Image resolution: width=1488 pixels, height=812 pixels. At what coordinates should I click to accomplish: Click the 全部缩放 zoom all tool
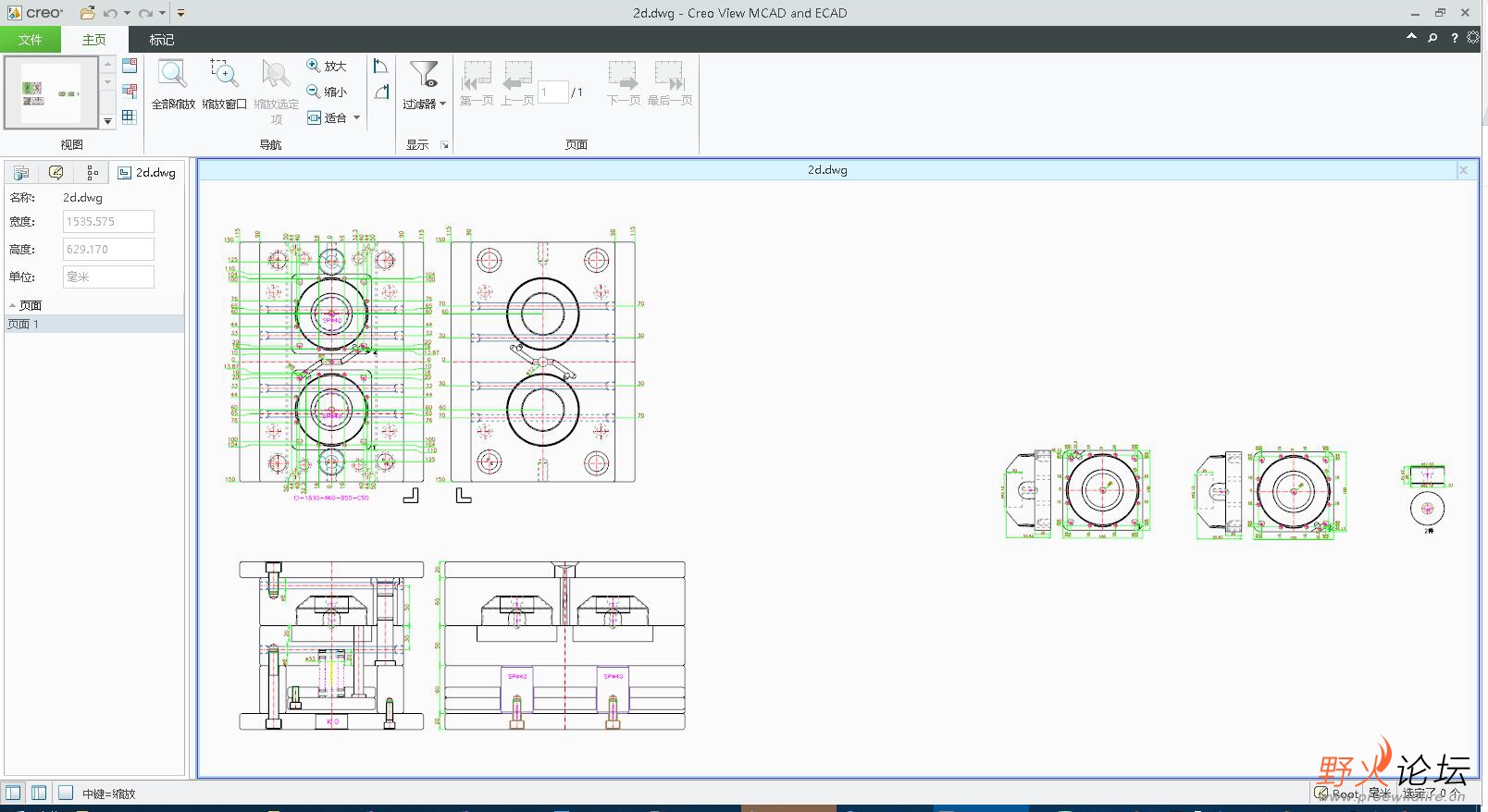click(x=173, y=84)
